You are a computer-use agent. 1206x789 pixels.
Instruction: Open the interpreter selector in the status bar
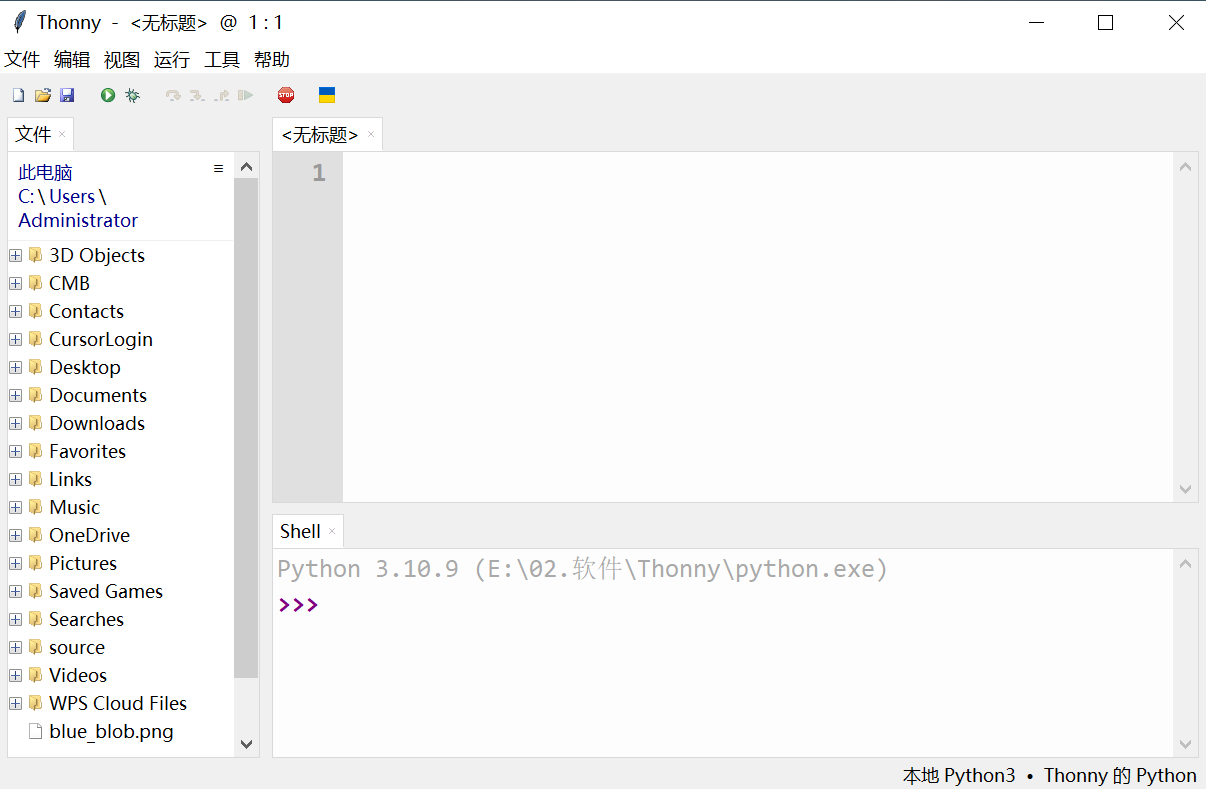point(1050,775)
